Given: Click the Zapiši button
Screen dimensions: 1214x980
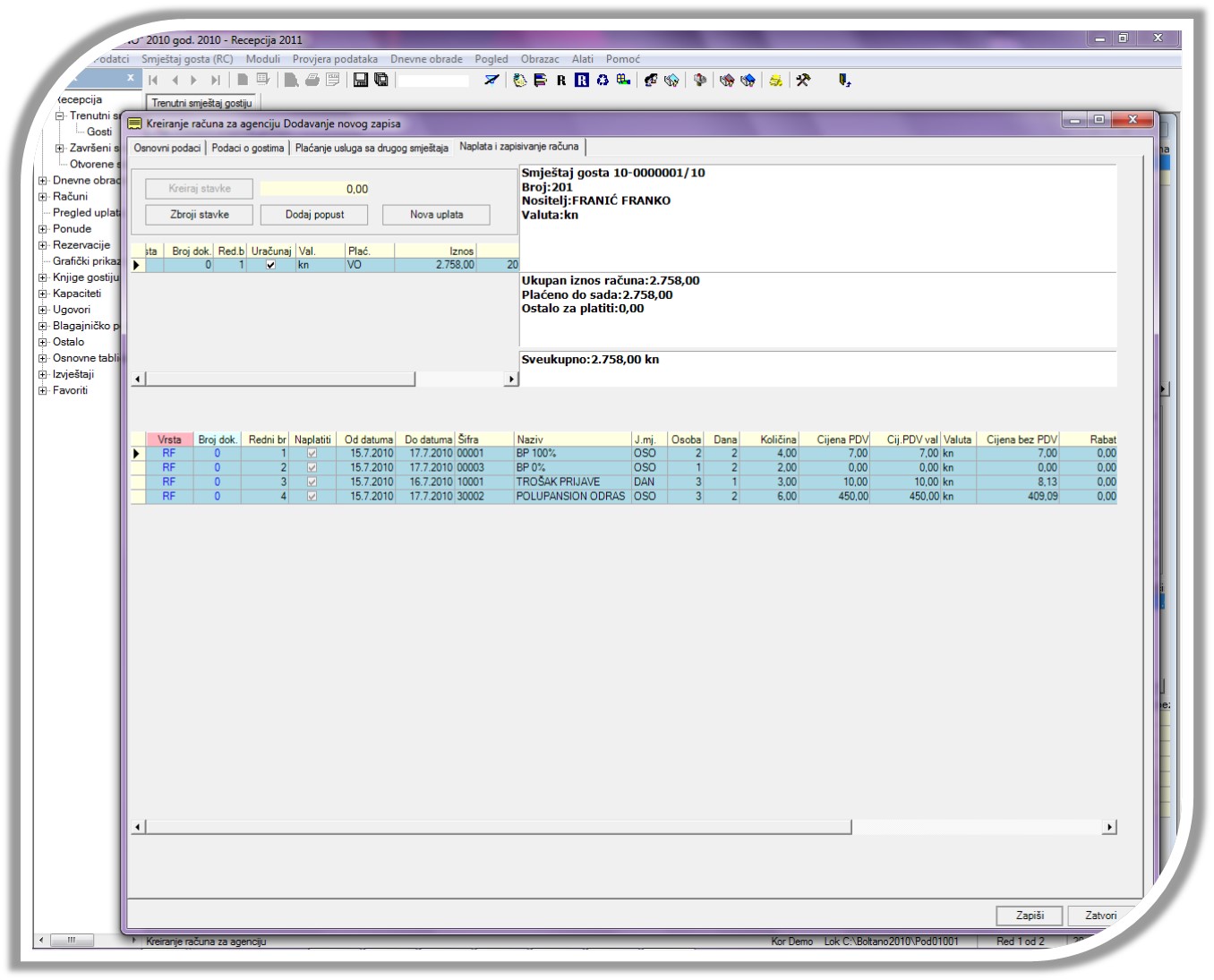Looking at the screenshot, I should 1030,916.
